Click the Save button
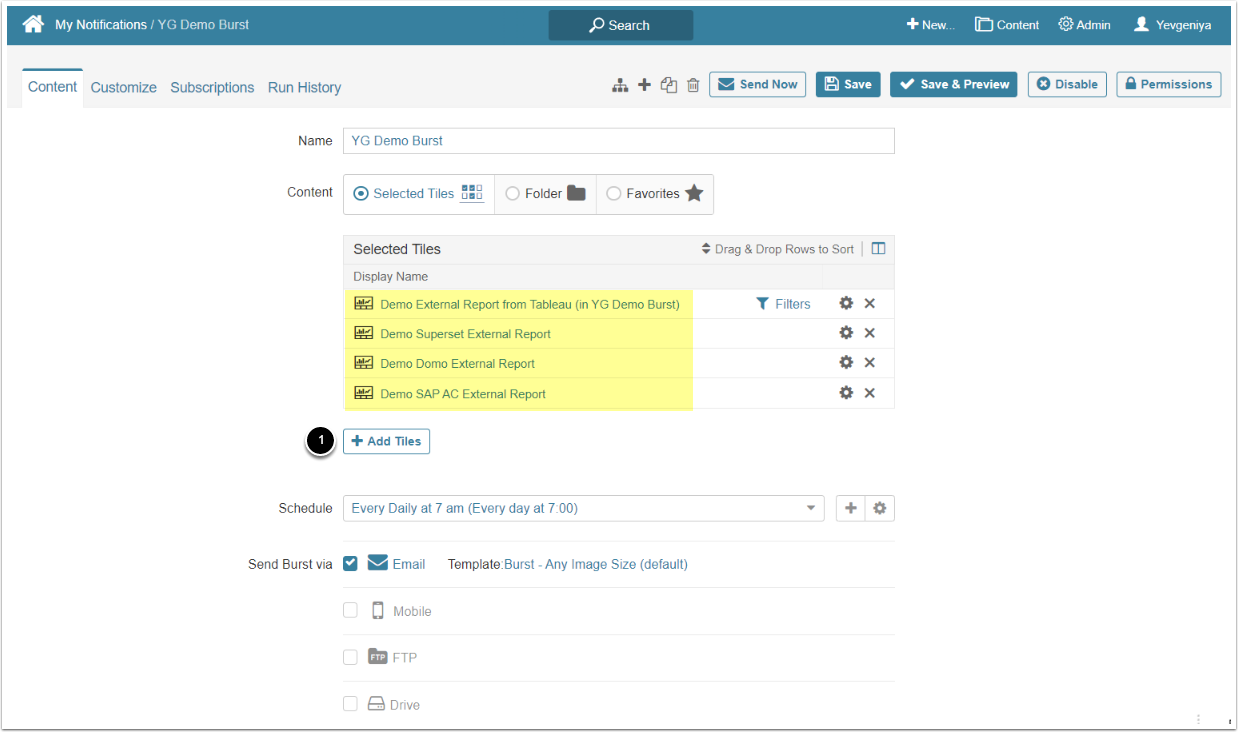This screenshot has width=1238, height=732. (x=848, y=85)
